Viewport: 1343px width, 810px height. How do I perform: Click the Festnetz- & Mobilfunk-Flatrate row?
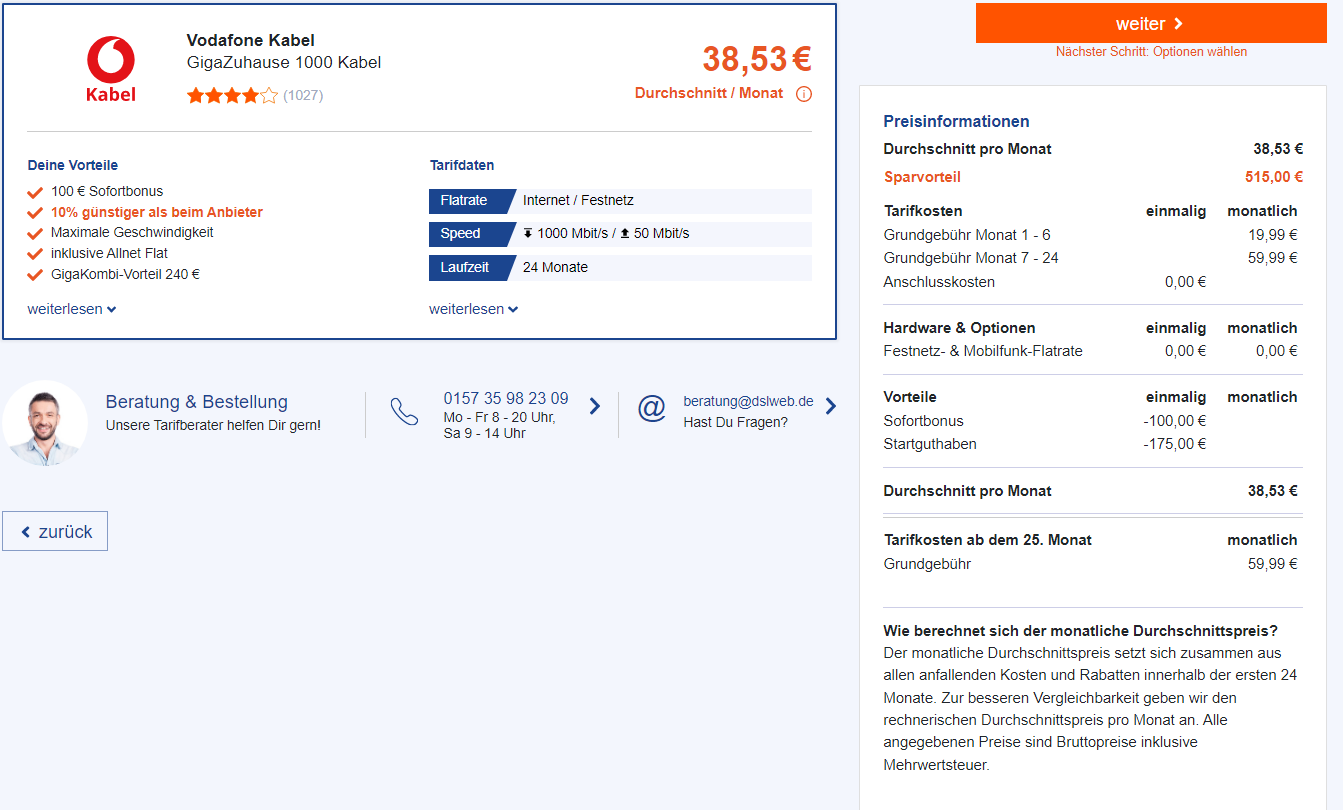[x=1091, y=351]
